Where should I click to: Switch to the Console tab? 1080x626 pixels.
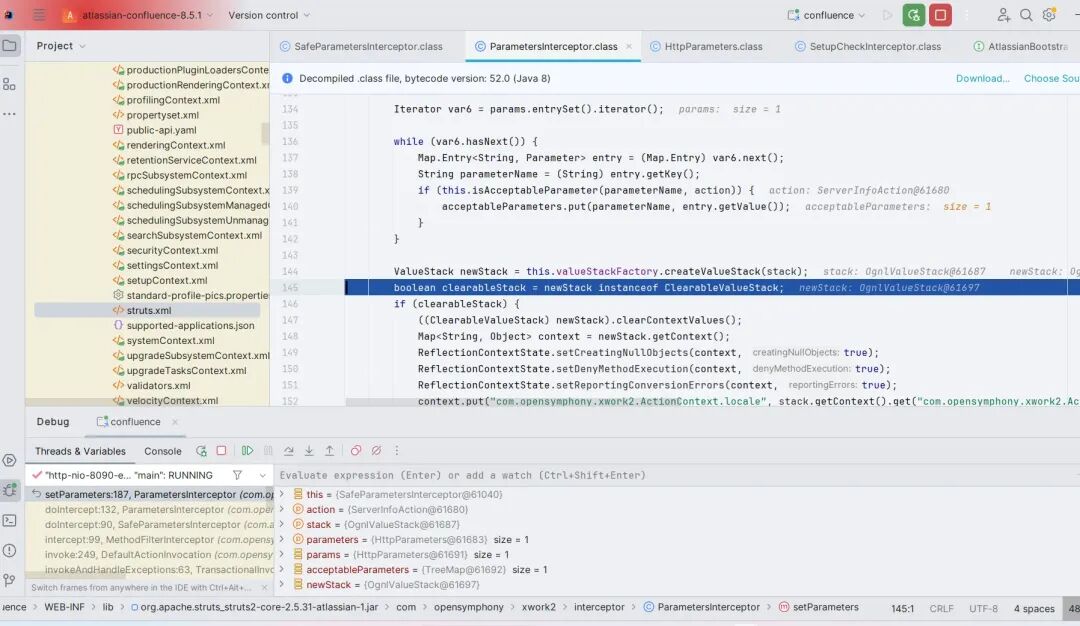tap(163, 451)
